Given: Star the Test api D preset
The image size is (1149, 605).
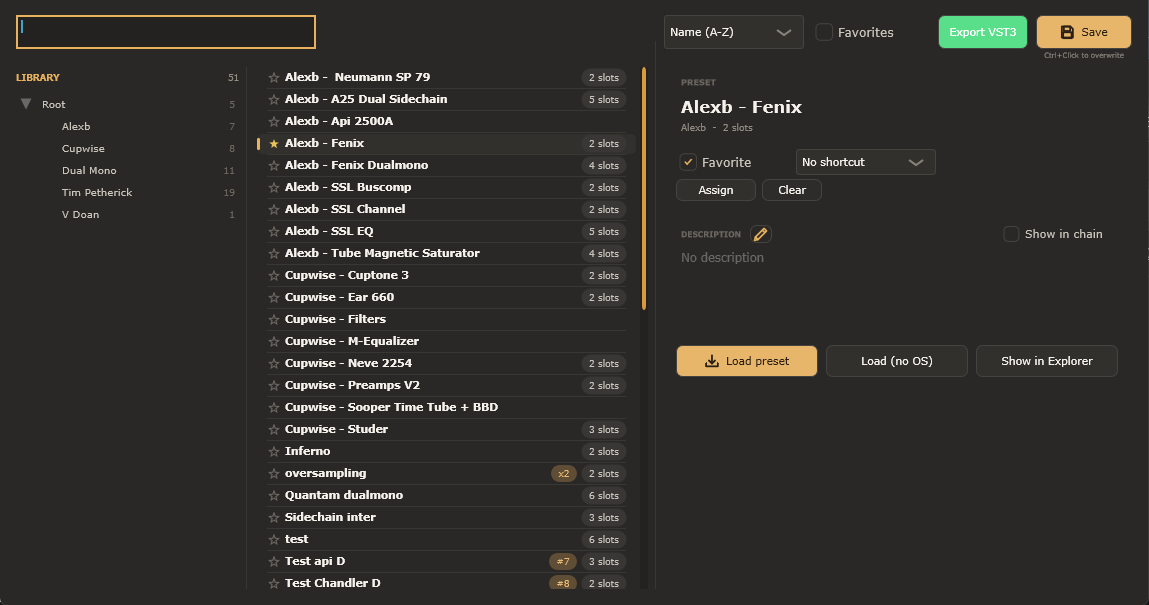Looking at the screenshot, I should (x=274, y=561).
